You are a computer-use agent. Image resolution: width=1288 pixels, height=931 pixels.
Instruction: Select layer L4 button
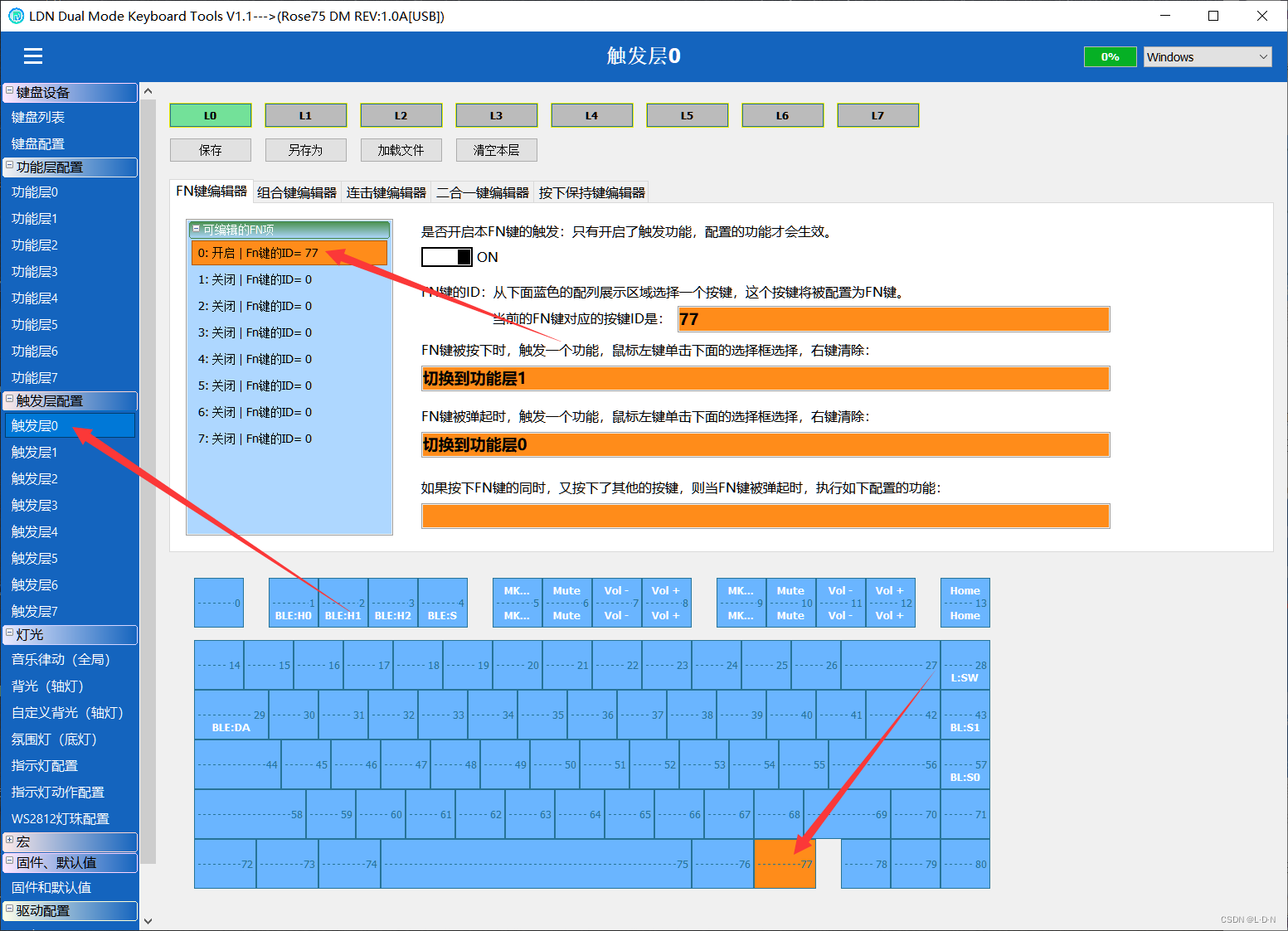(x=592, y=115)
